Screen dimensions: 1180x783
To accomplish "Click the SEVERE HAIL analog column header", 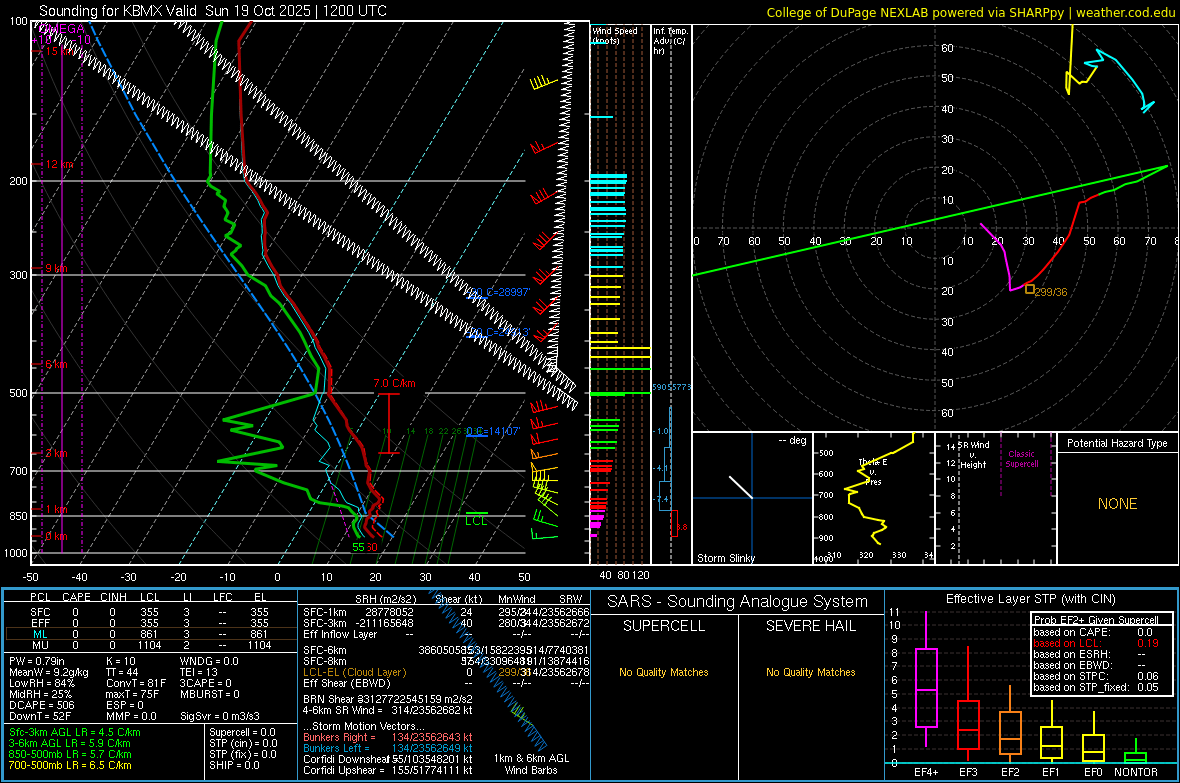I will (x=810, y=626).
